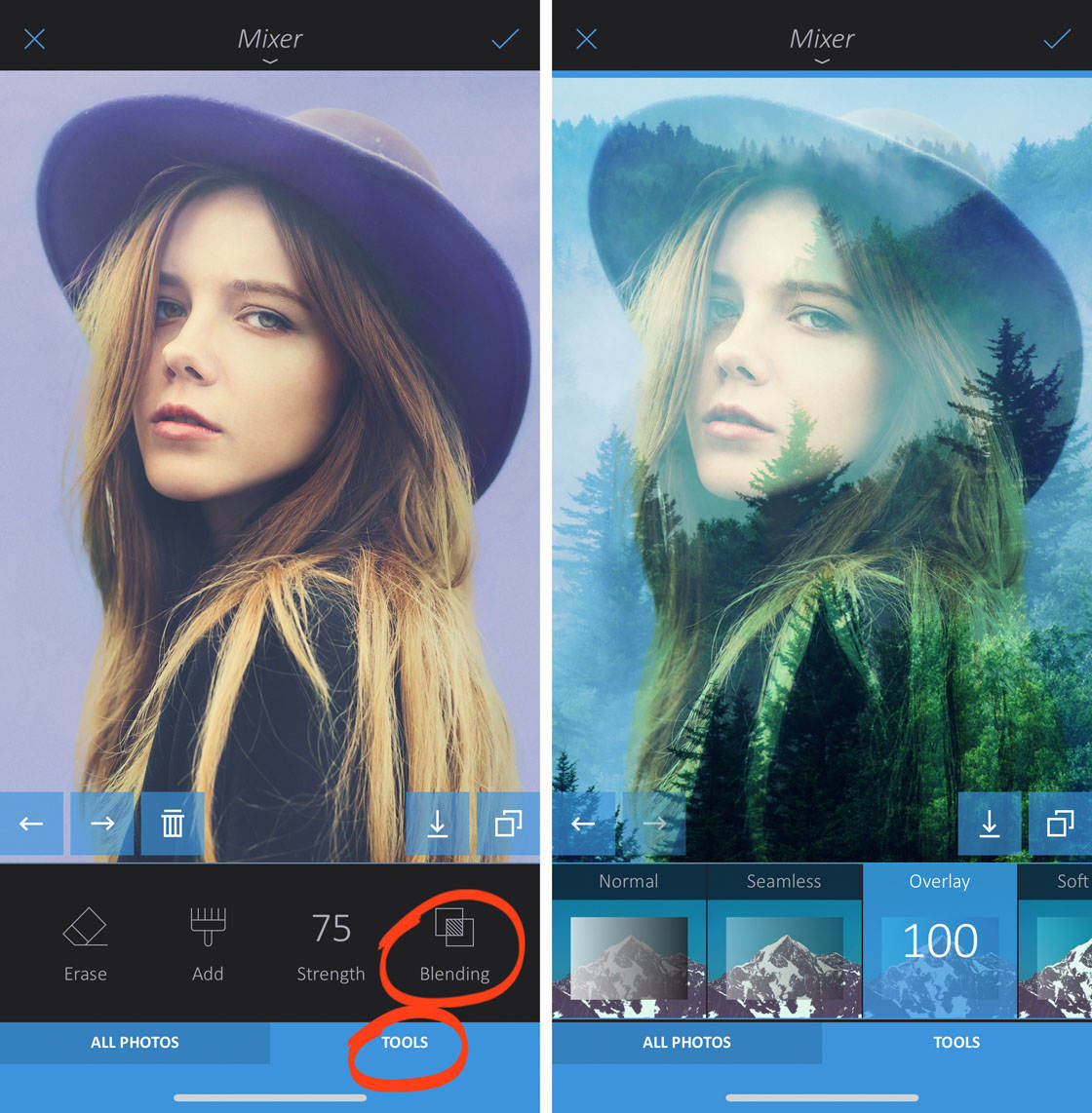Open the Blending tool

tap(454, 944)
